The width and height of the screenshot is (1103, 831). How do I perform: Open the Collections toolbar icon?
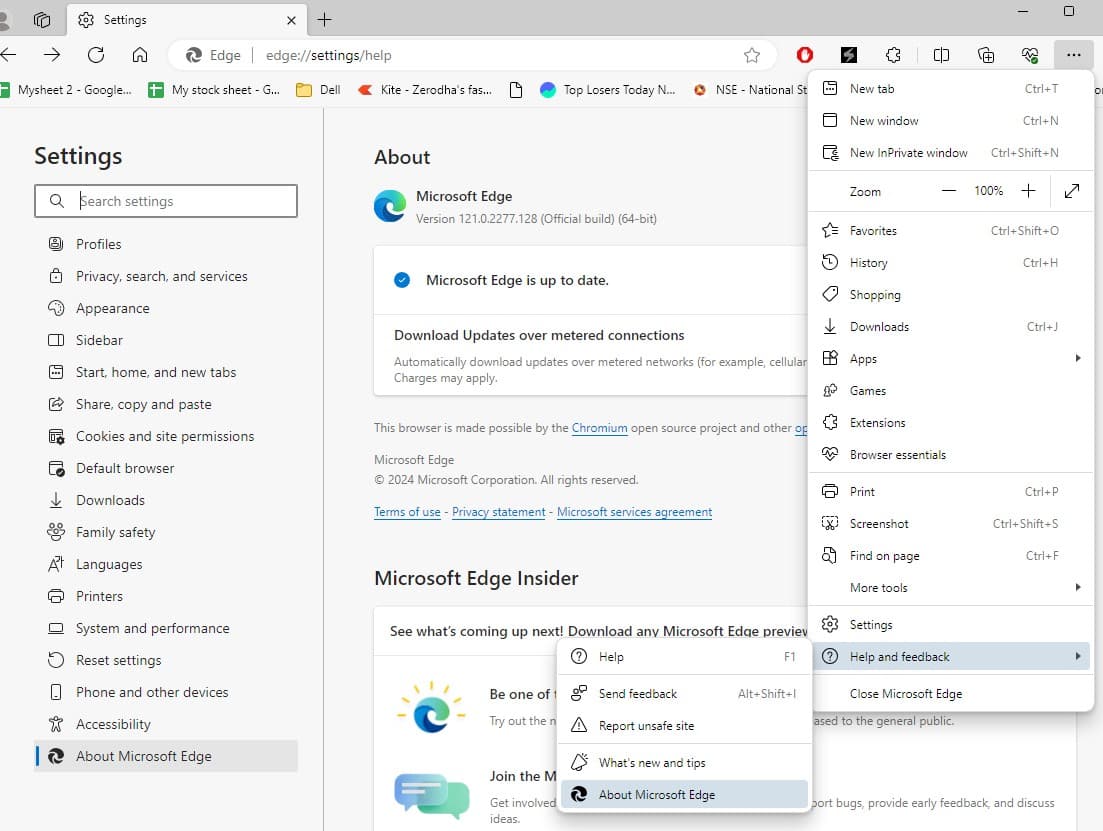coord(986,55)
